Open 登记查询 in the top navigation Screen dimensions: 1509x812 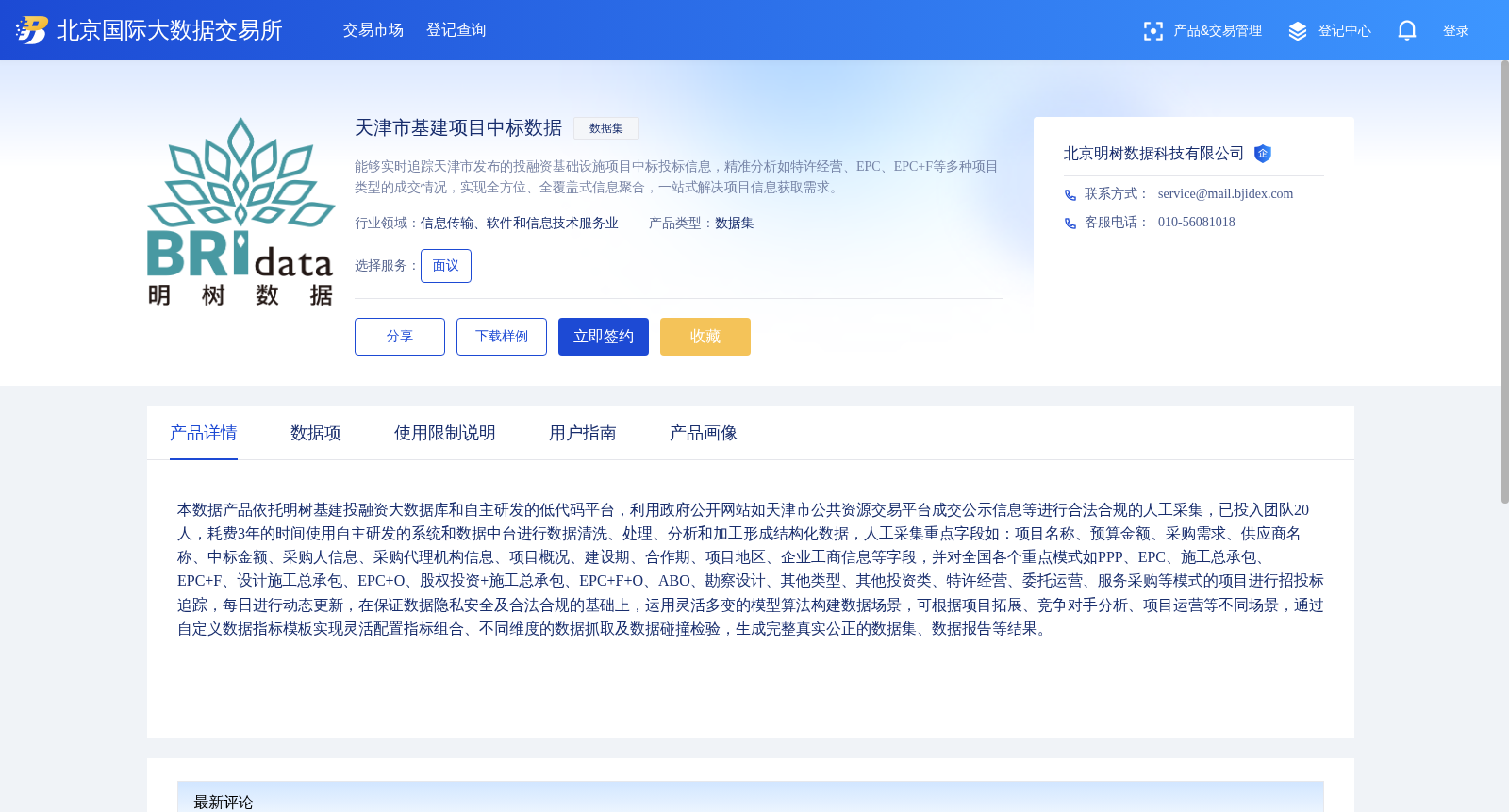(456, 30)
